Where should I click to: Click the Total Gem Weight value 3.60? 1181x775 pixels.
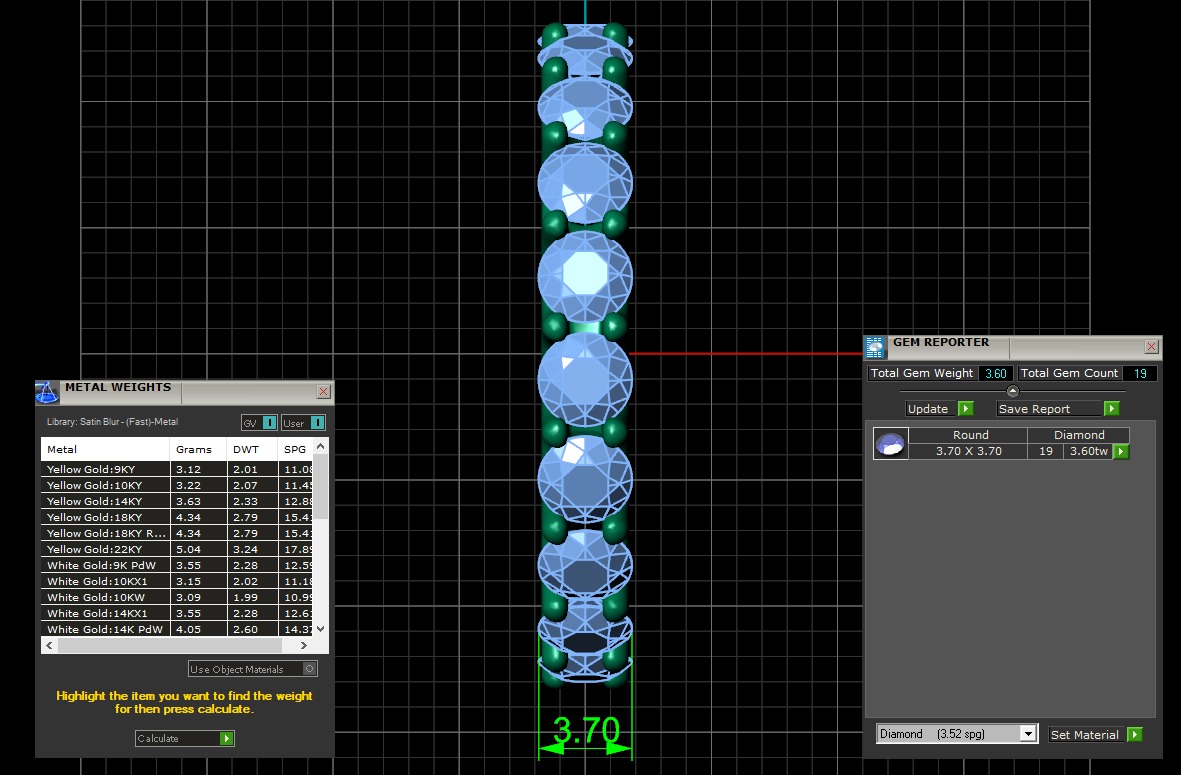click(996, 374)
